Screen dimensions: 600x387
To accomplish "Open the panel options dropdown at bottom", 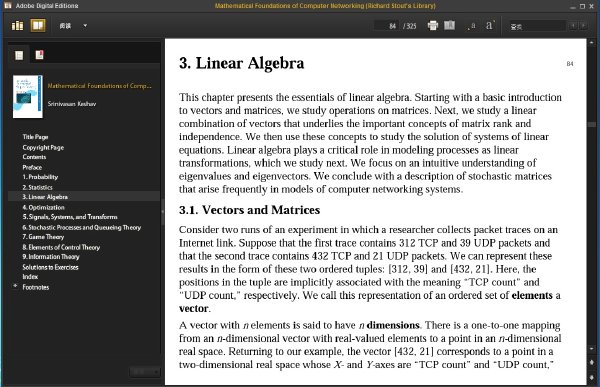I will (145, 372).
